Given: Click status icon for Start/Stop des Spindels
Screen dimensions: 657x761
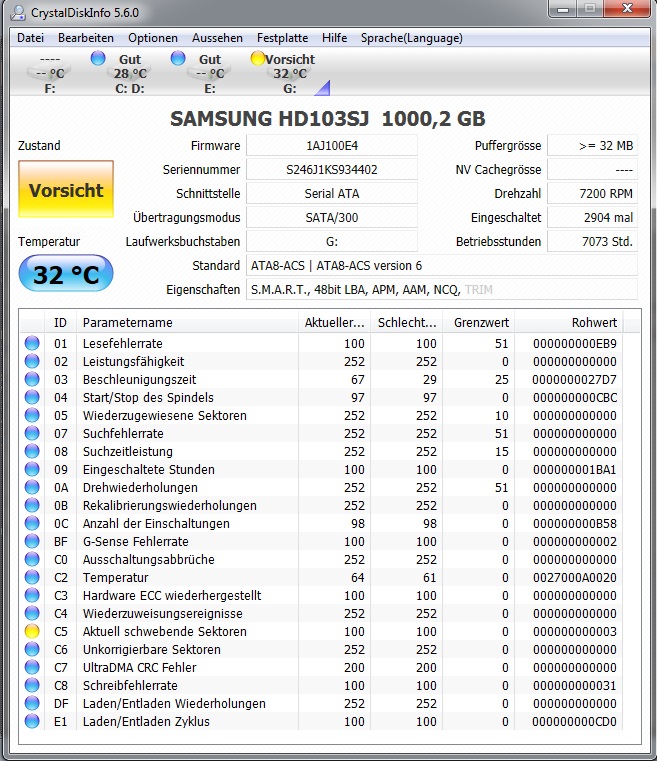Looking at the screenshot, I should click(32, 397).
